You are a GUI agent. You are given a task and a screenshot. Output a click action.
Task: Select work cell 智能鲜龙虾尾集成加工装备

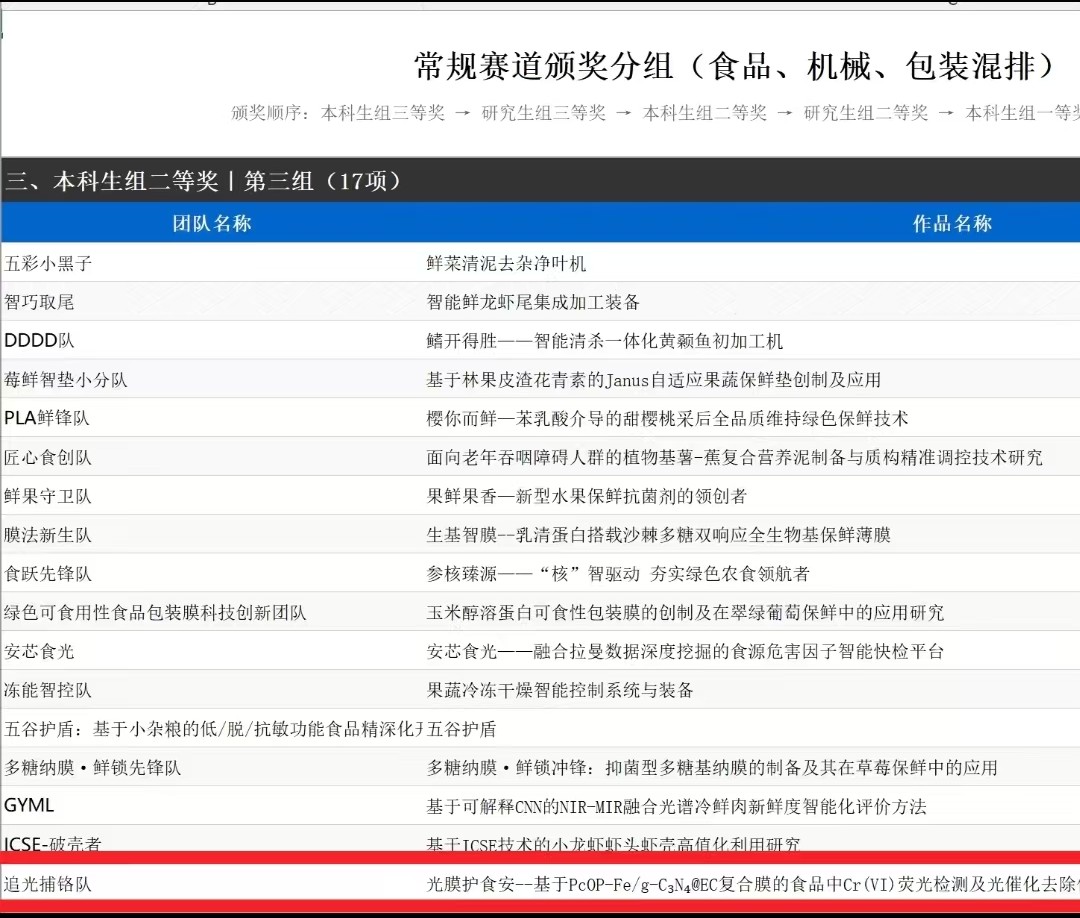click(533, 302)
